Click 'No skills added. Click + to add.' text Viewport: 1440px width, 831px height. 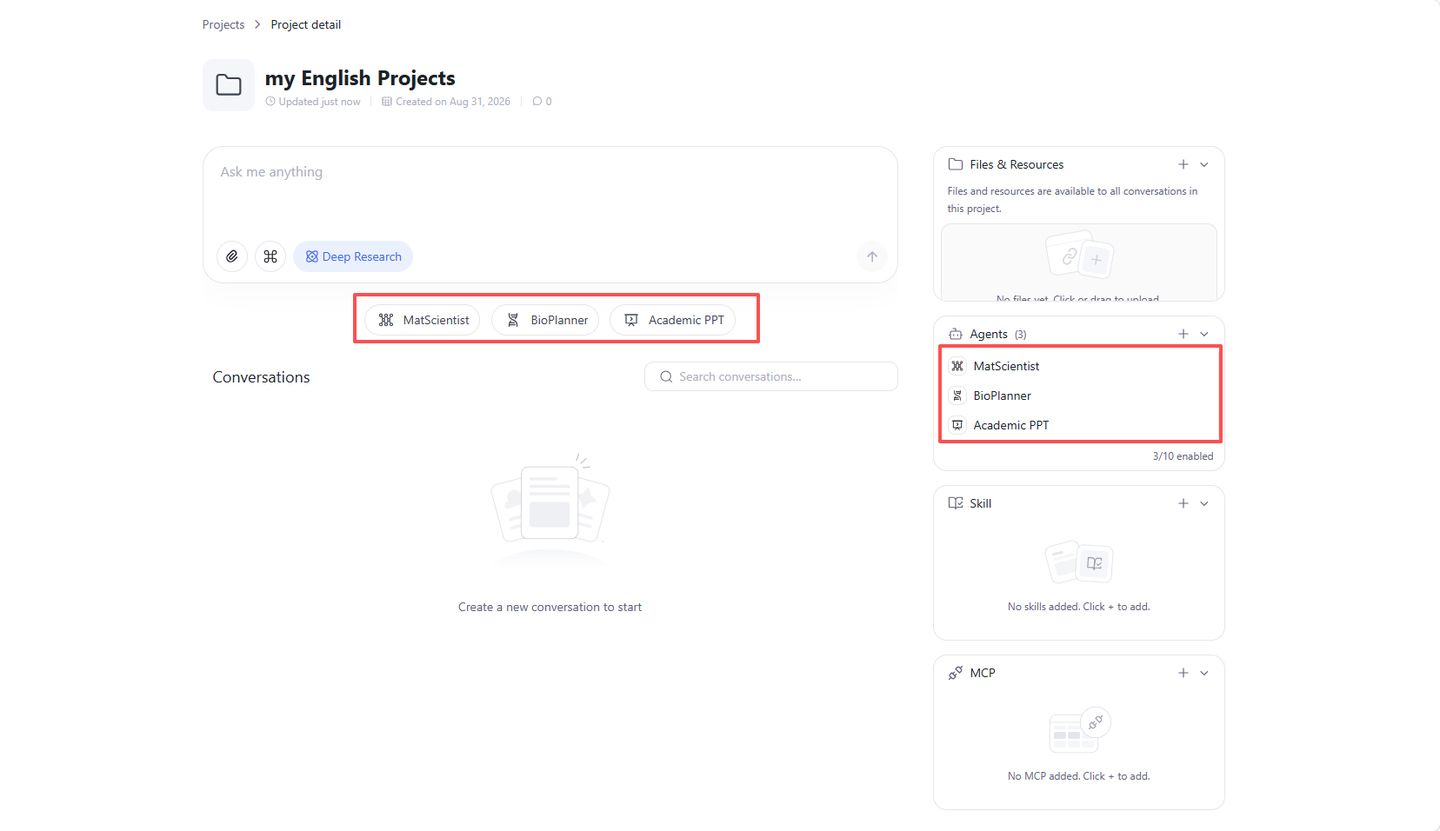click(1079, 606)
